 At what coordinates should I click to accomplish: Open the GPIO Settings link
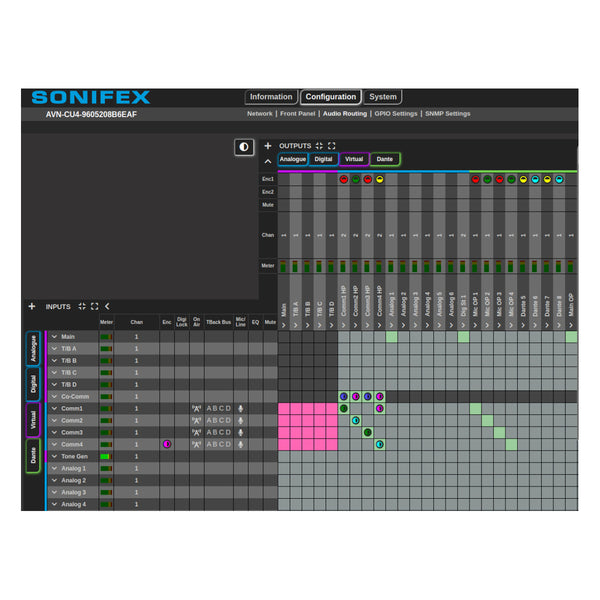point(395,114)
